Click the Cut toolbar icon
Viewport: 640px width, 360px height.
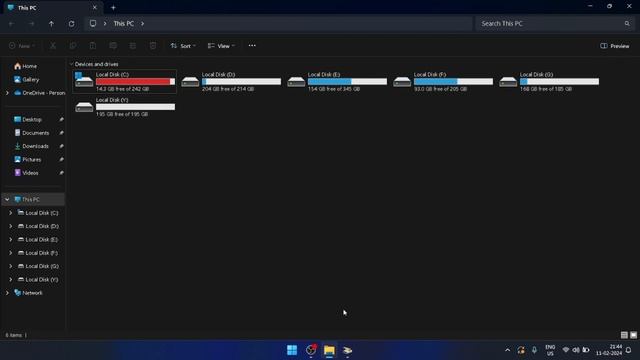(53, 46)
